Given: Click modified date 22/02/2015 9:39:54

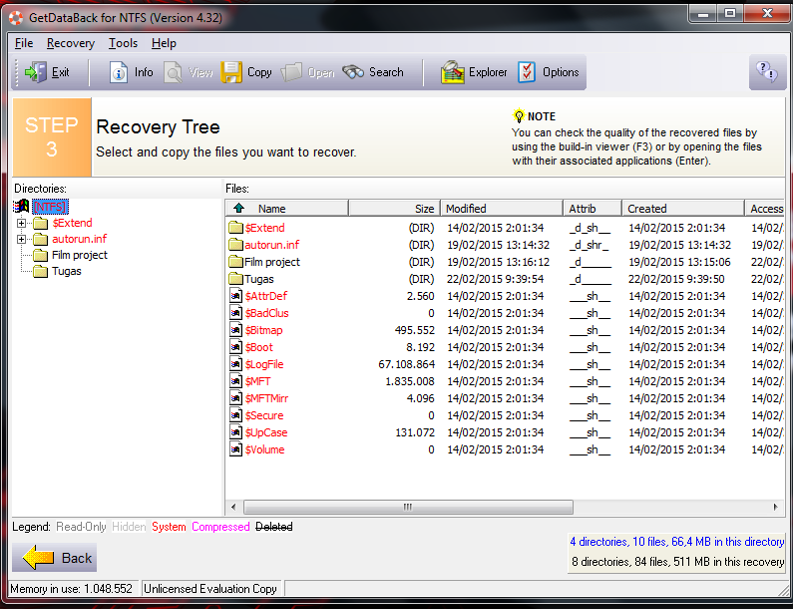Looking at the screenshot, I should point(495,279).
